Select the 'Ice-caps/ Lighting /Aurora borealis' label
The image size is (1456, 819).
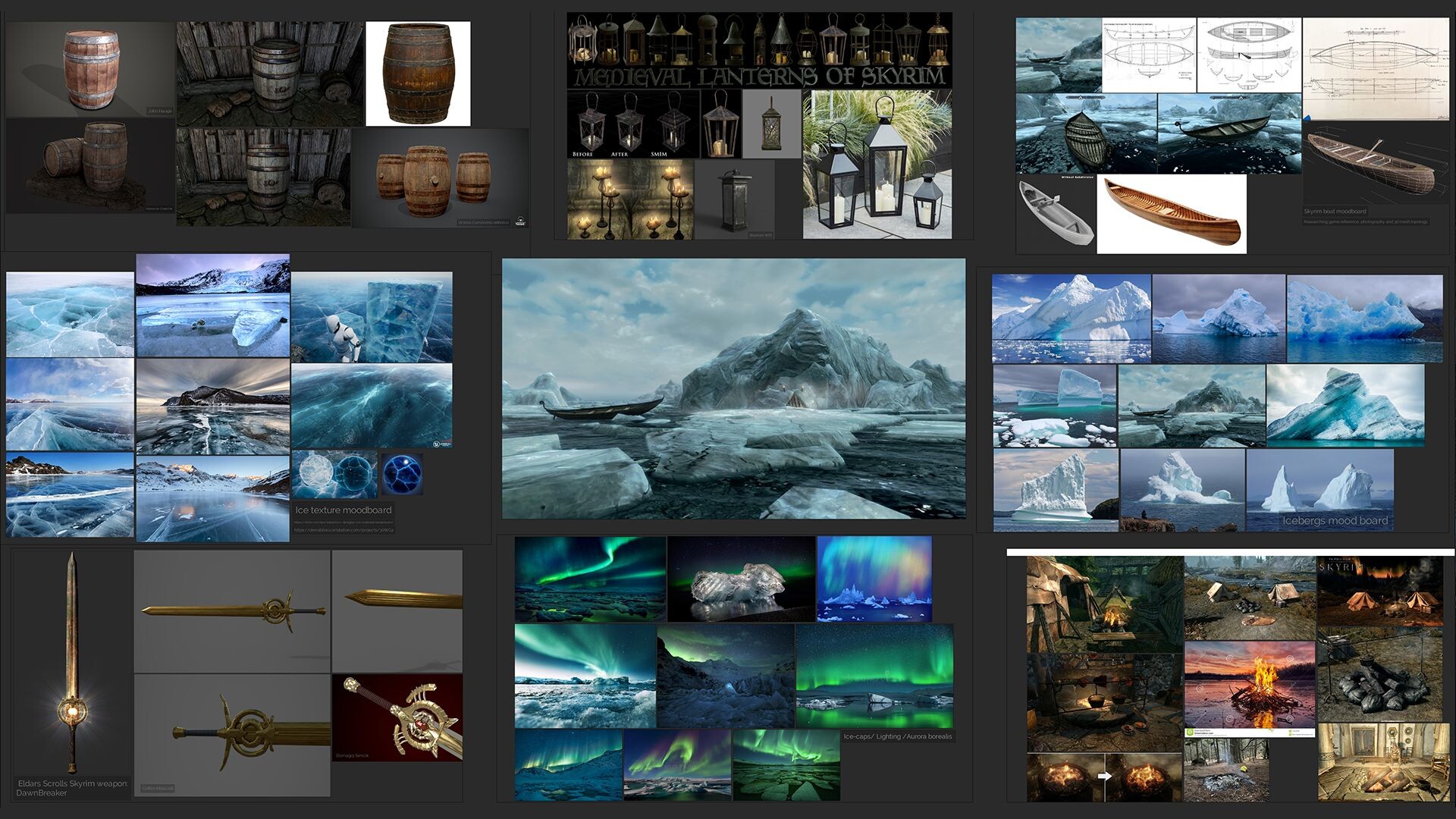pyautogui.click(x=898, y=737)
